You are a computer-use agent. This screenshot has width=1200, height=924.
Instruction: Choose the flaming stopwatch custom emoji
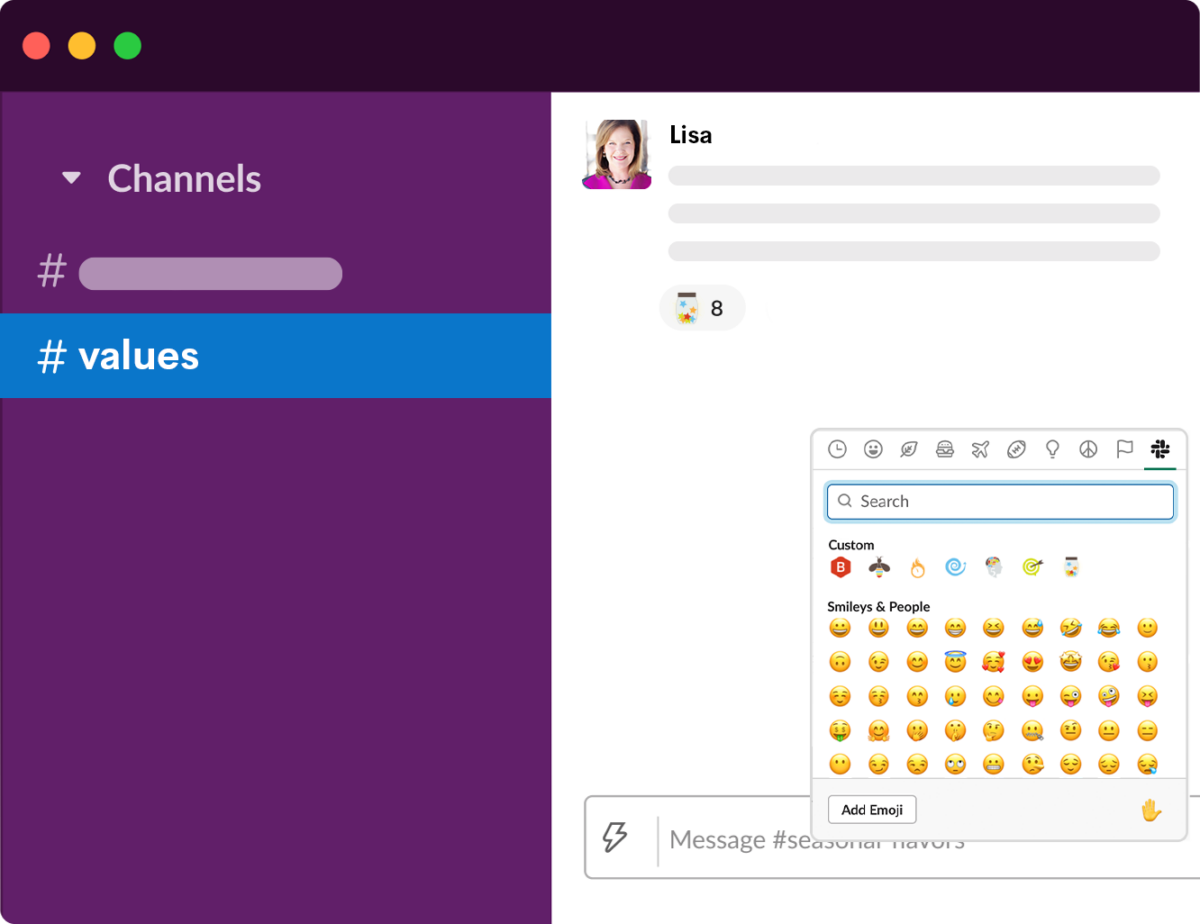[917, 568]
